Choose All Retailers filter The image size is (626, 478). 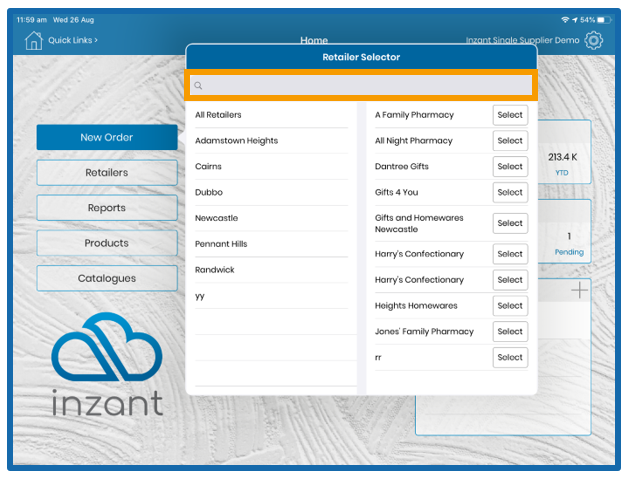click(x=271, y=115)
